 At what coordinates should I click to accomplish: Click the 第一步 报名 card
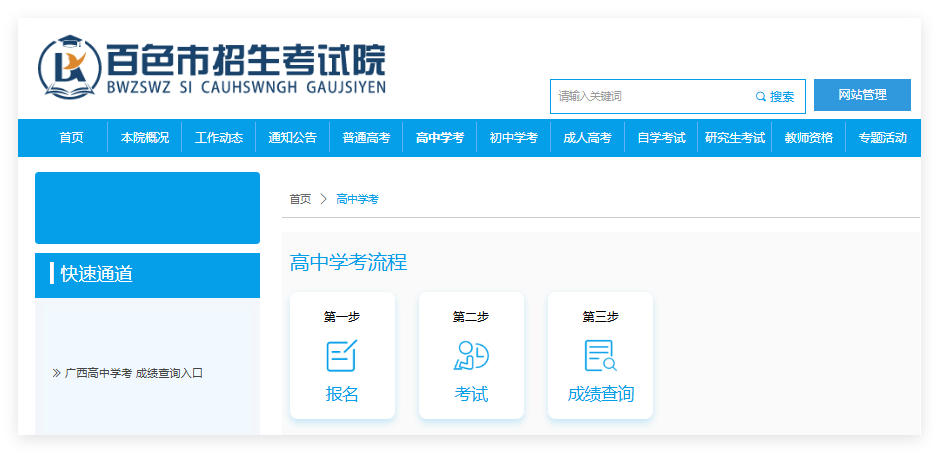coord(342,355)
